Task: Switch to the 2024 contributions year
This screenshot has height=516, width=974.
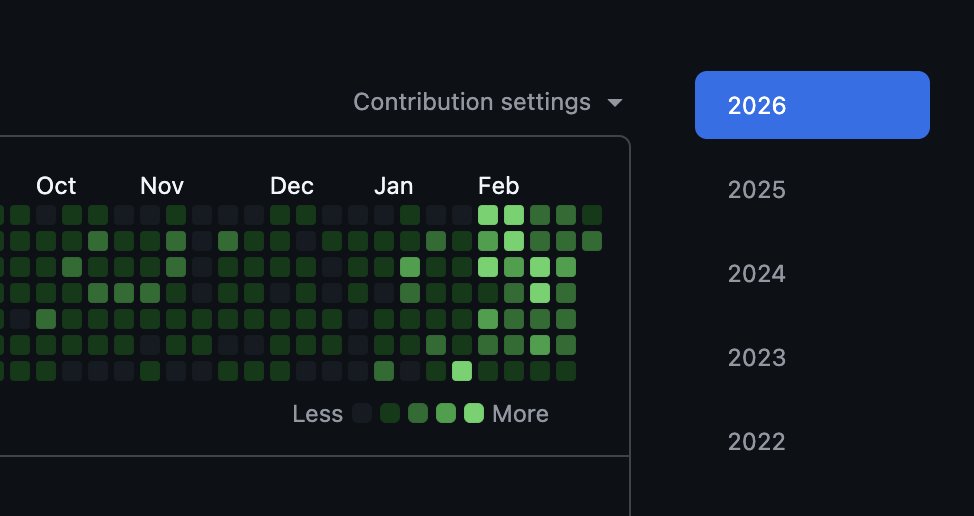Action: tap(757, 273)
